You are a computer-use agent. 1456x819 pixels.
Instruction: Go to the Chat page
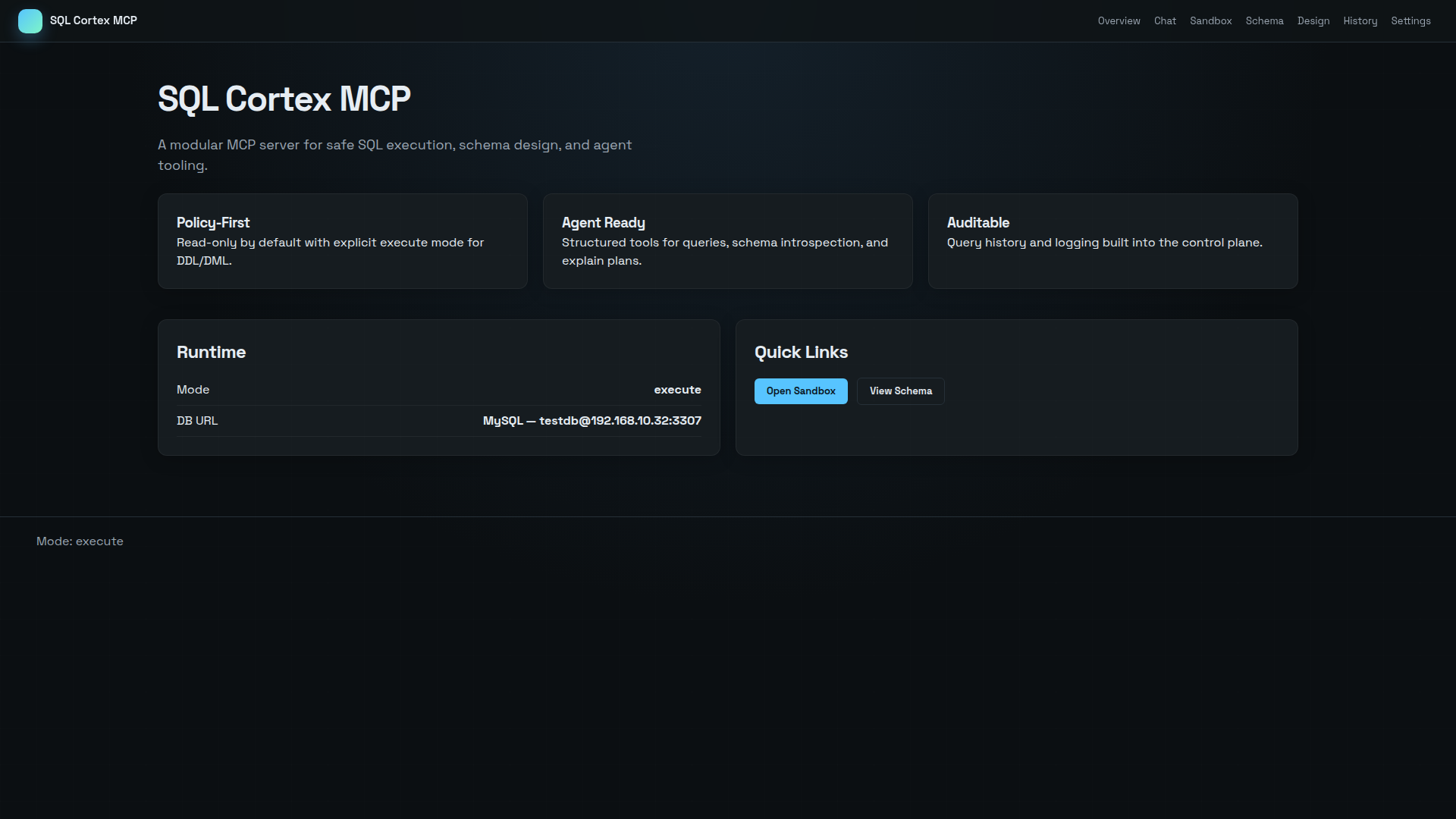(1165, 21)
